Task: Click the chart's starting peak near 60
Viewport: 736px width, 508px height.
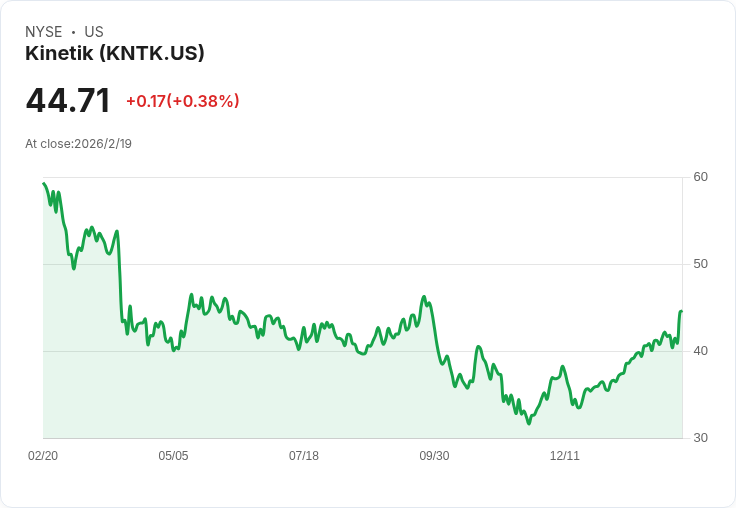Action: (44, 183)
